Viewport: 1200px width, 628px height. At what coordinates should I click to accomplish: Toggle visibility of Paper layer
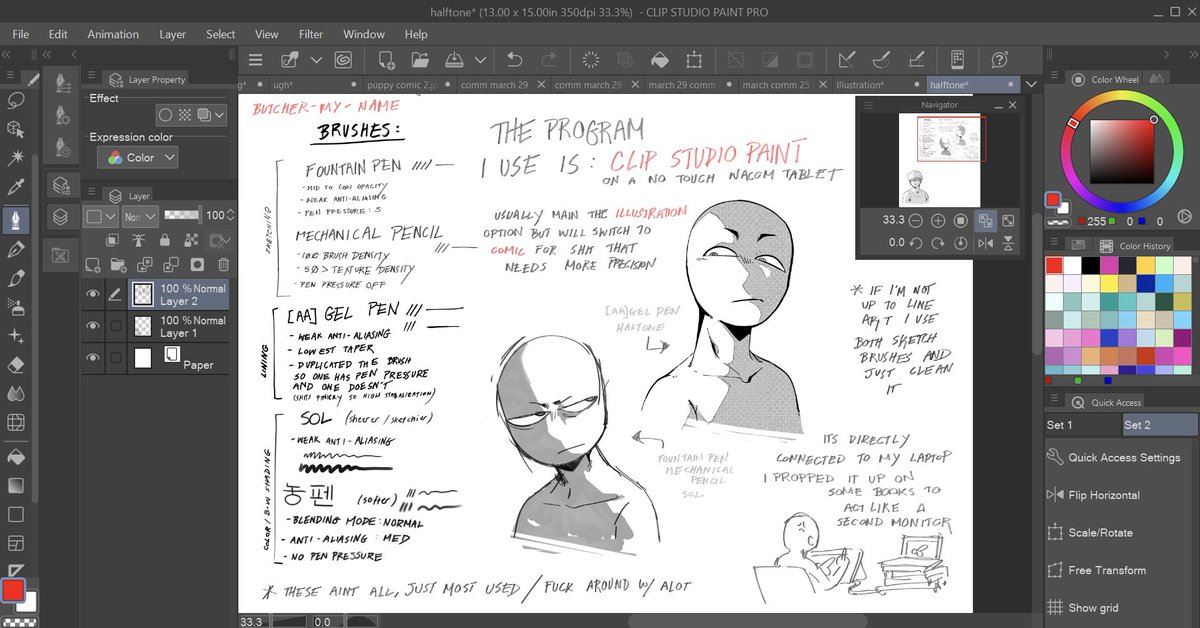pyautogui.click(x=93, y=357)
